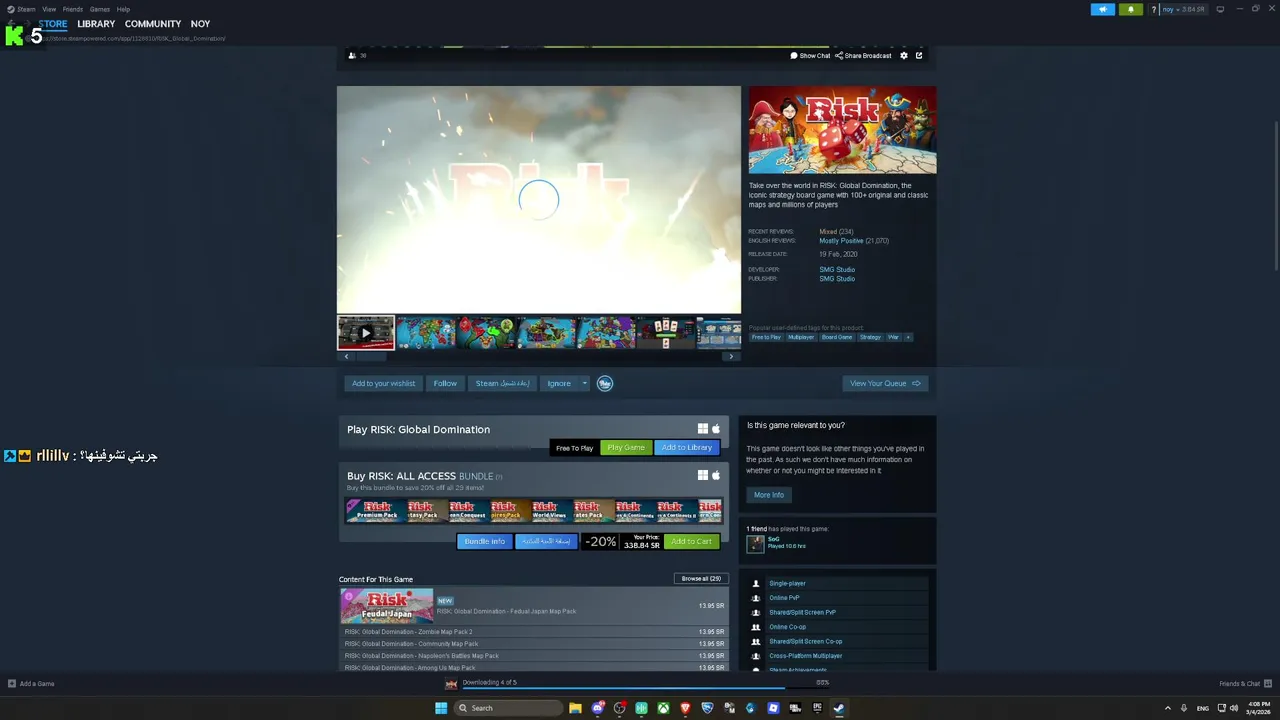
Task: Click Add to Library button
Action: point(687,448)
